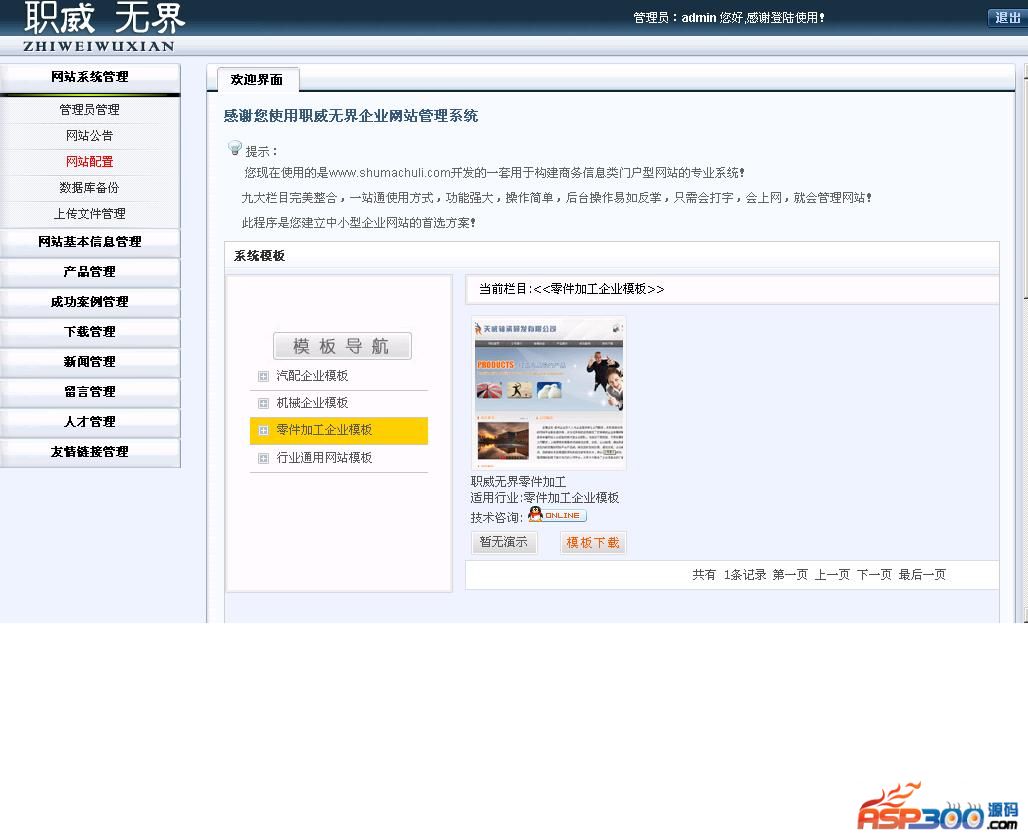1028x834 pixels.
Task: Go to 下一页 in pagination
Action: (x=874, y=575)
